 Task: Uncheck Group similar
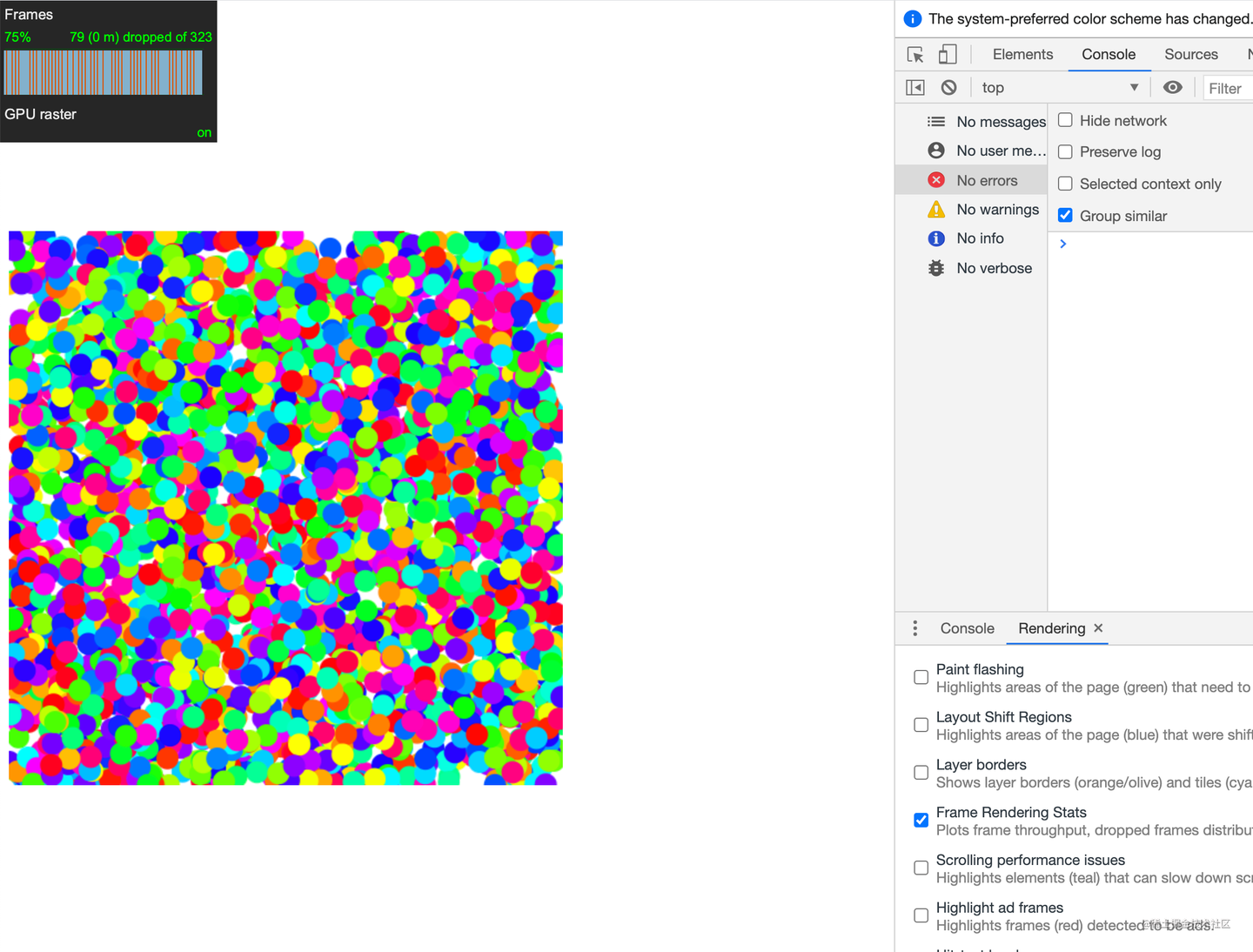(1065, 215)
